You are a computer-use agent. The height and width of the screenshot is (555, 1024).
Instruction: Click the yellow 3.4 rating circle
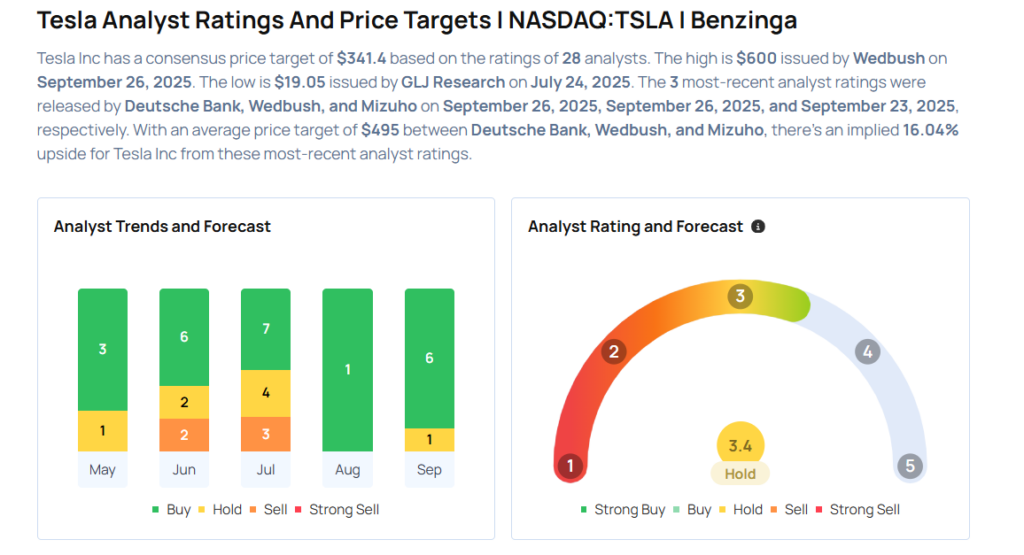pyautogui.click(x=740, y=445)
